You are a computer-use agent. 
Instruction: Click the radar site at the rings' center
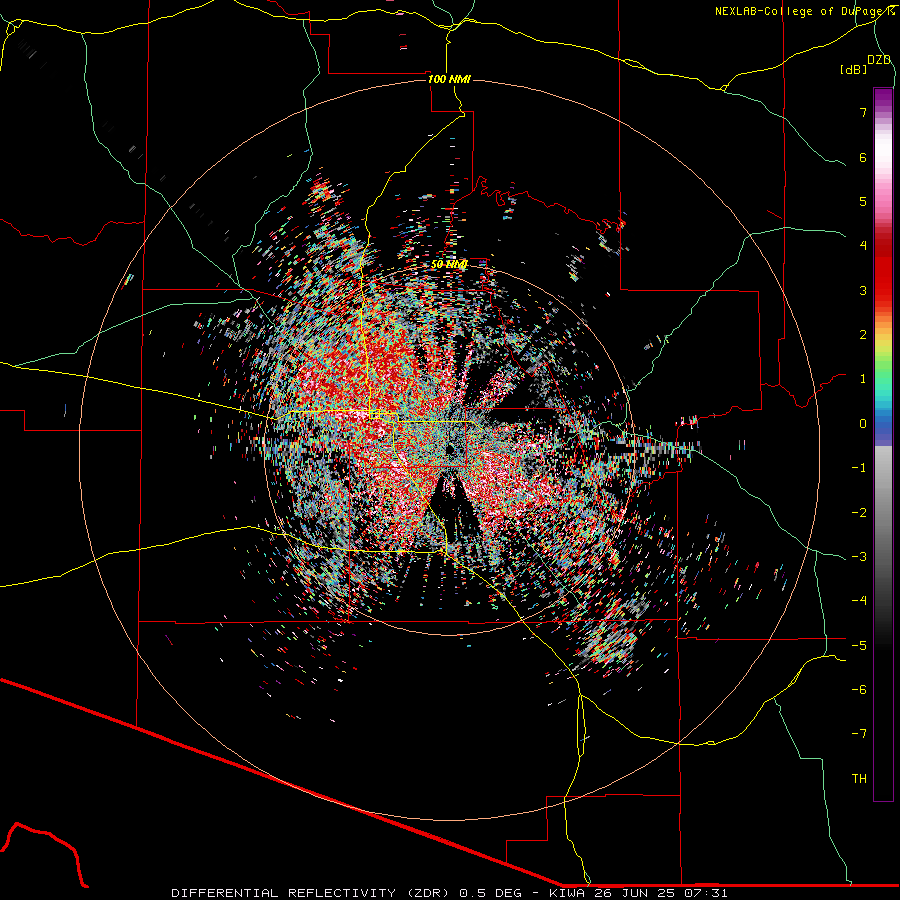449,451
